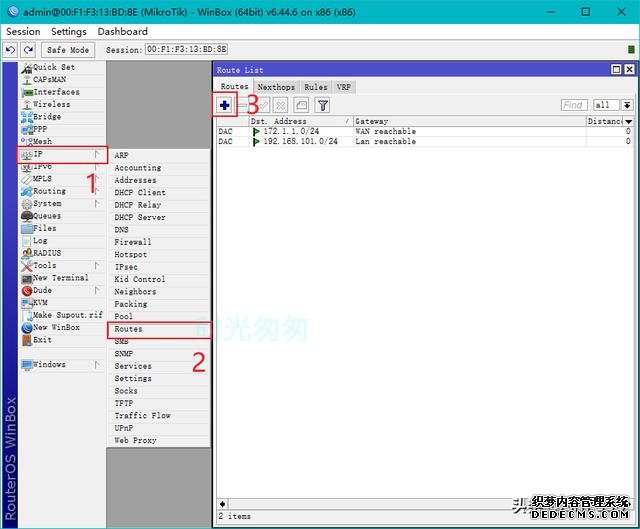Switch to VRF tab
The image size is (640, 529).
344,87
